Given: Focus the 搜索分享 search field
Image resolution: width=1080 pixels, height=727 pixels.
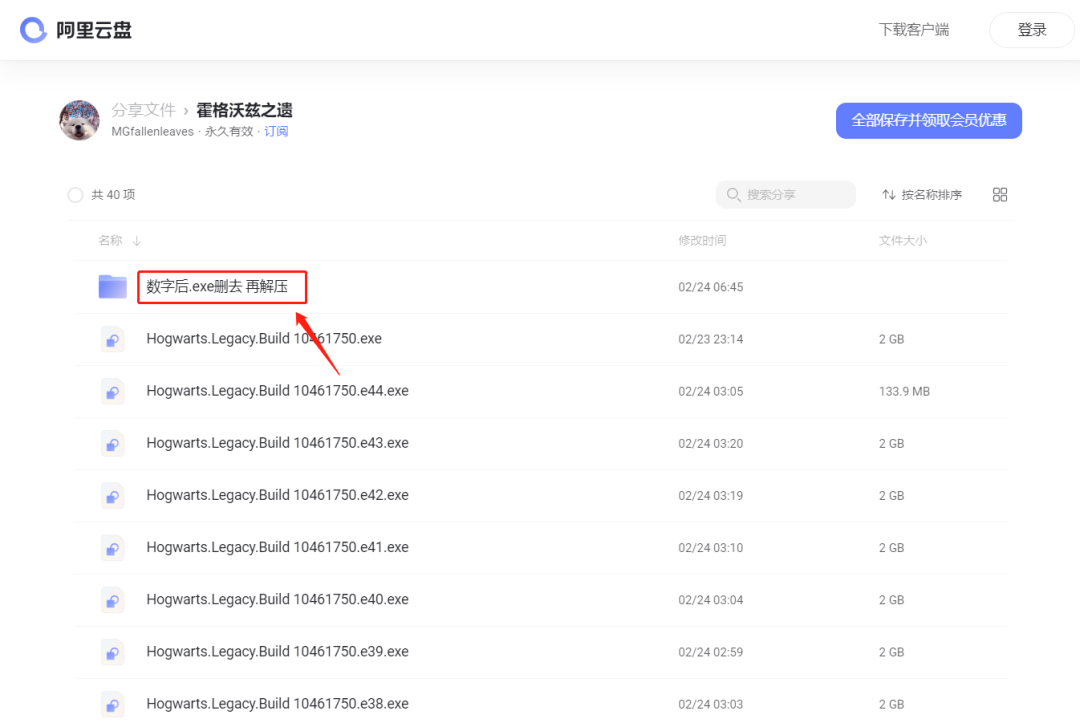Looking at the screenshot, I should (785, 195).
